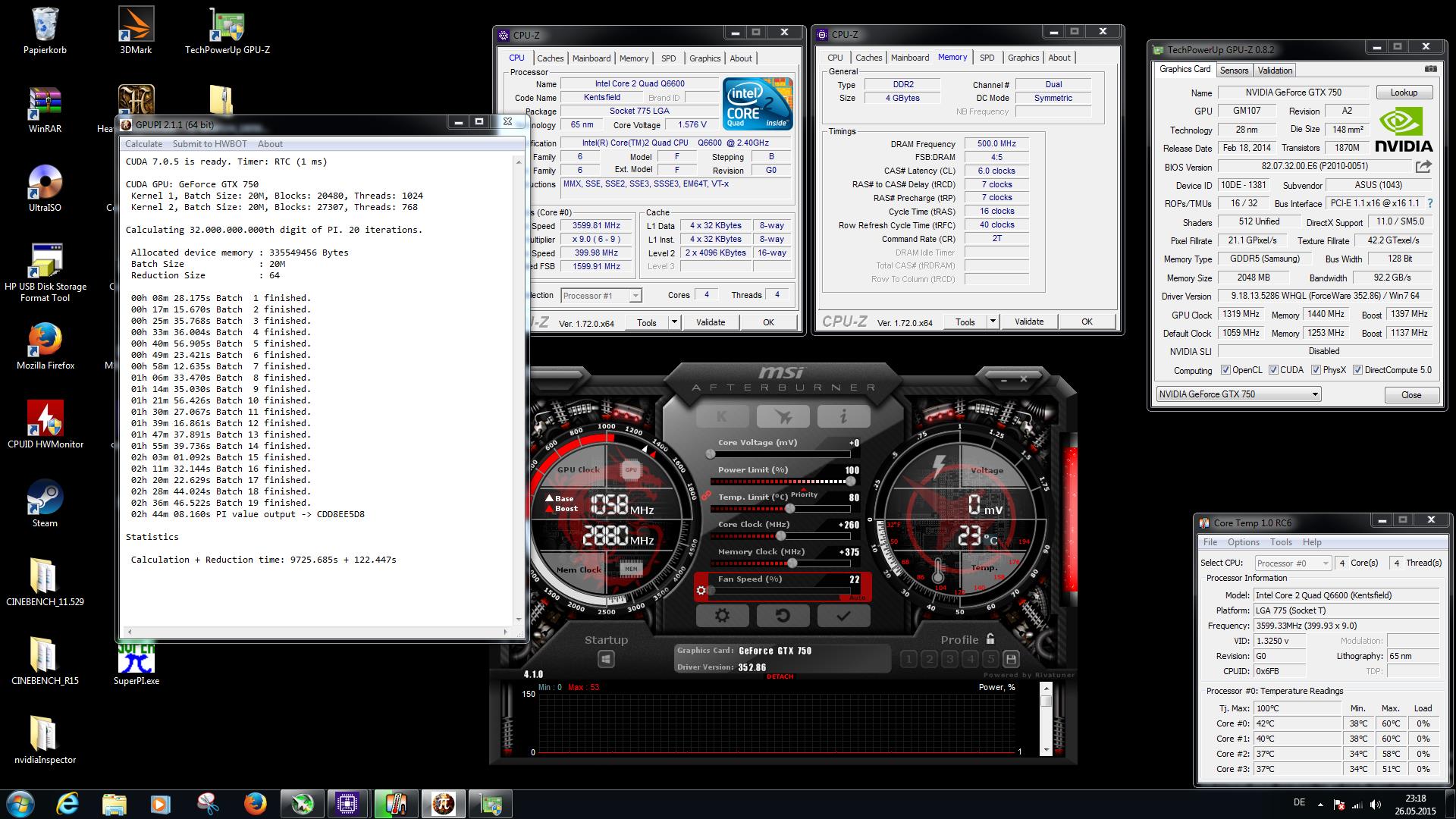This screenshot has width=1456, height=819.
Task: Apply Afterburner settings with checkmark button
Action: click(843, 616)
